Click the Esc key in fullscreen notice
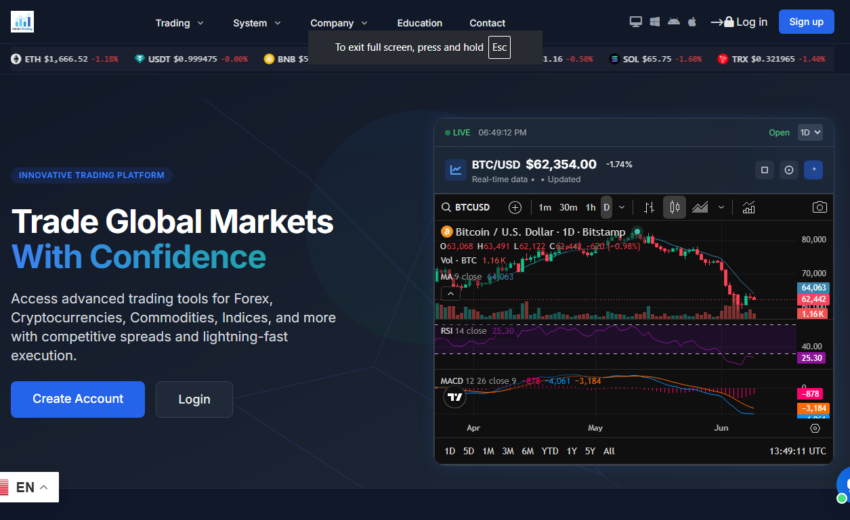The height and width of the screenshot is (520, 850). click(x=499, y=47)
